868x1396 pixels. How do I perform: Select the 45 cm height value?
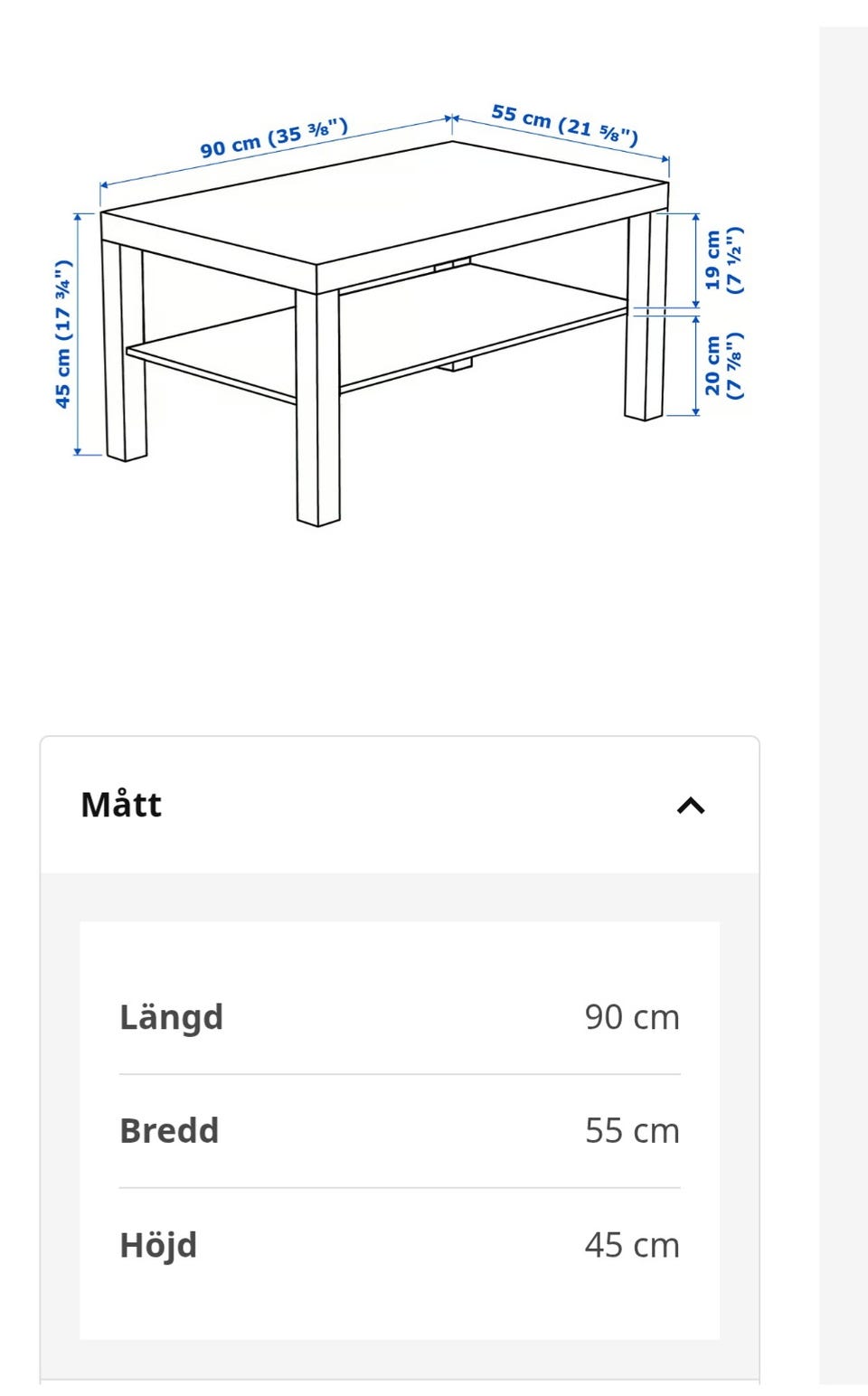(632, 1246)
